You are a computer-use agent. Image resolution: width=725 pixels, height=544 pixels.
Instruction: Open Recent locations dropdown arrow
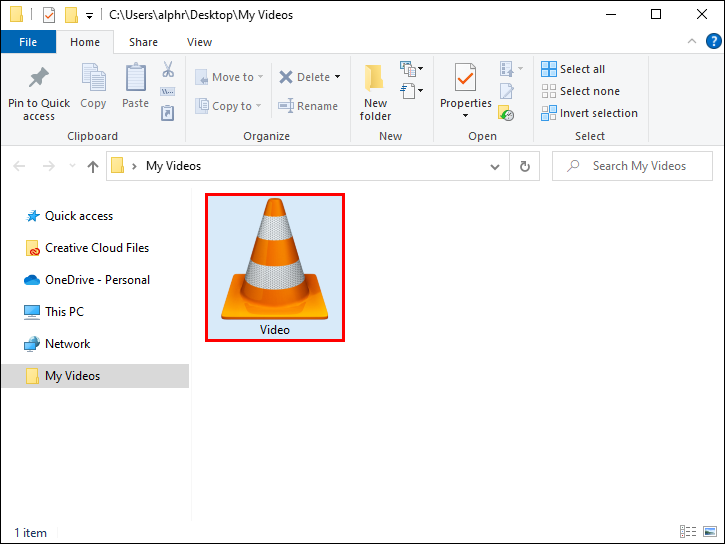coord(72,165)
